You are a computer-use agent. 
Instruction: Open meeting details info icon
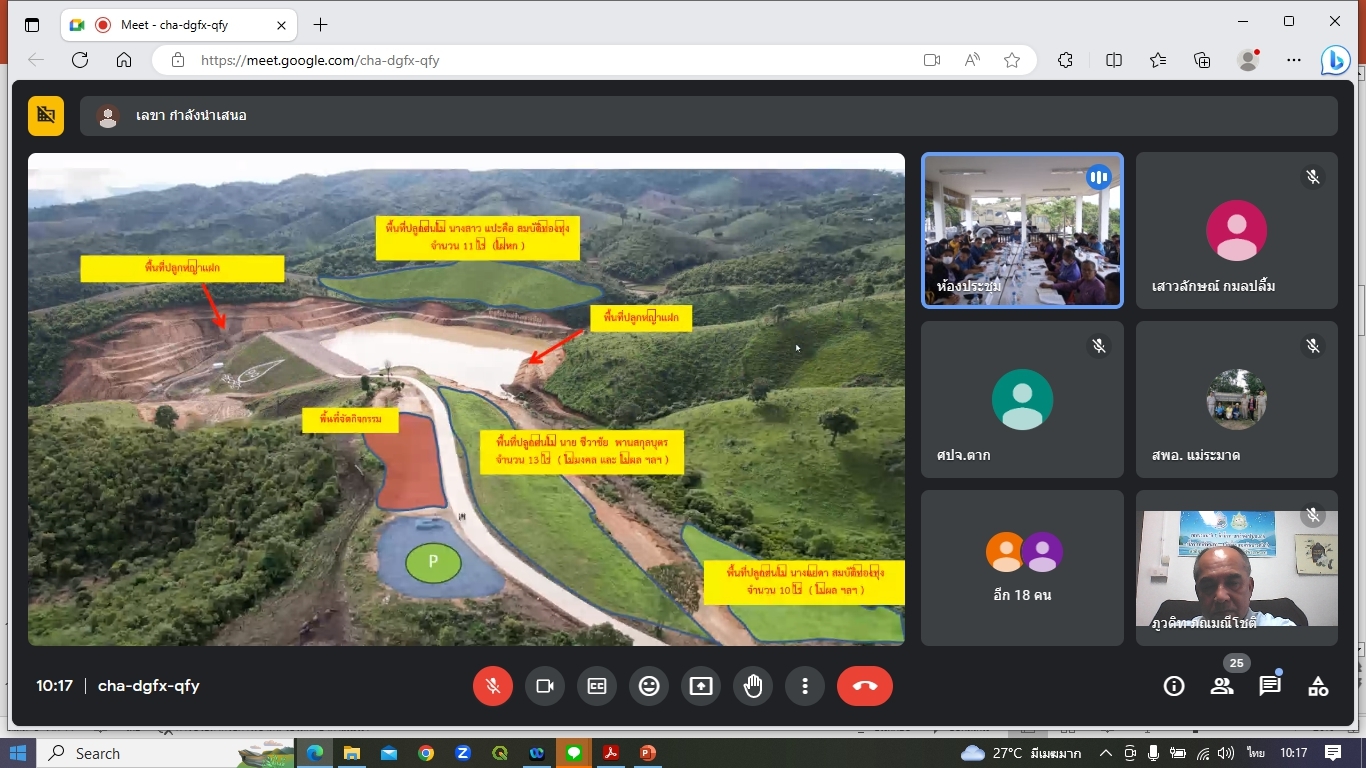pos(1174,686)
